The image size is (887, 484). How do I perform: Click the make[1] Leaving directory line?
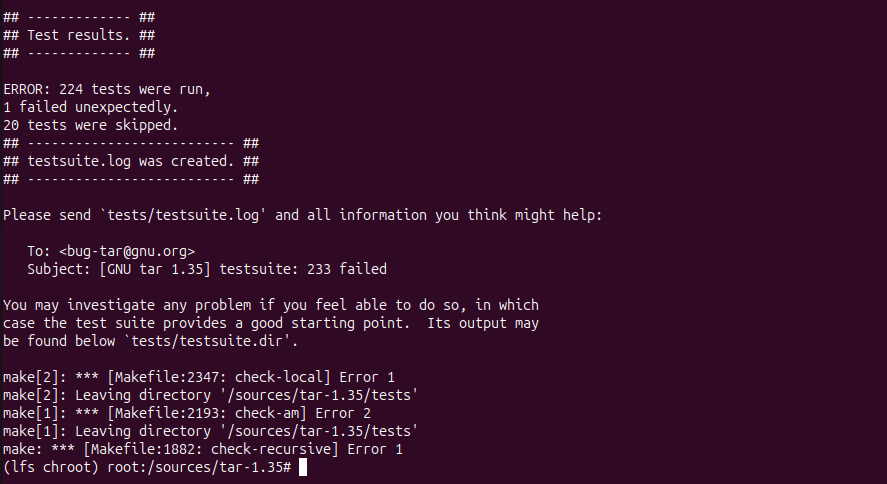pyautogui.click(x=210, y=431)
